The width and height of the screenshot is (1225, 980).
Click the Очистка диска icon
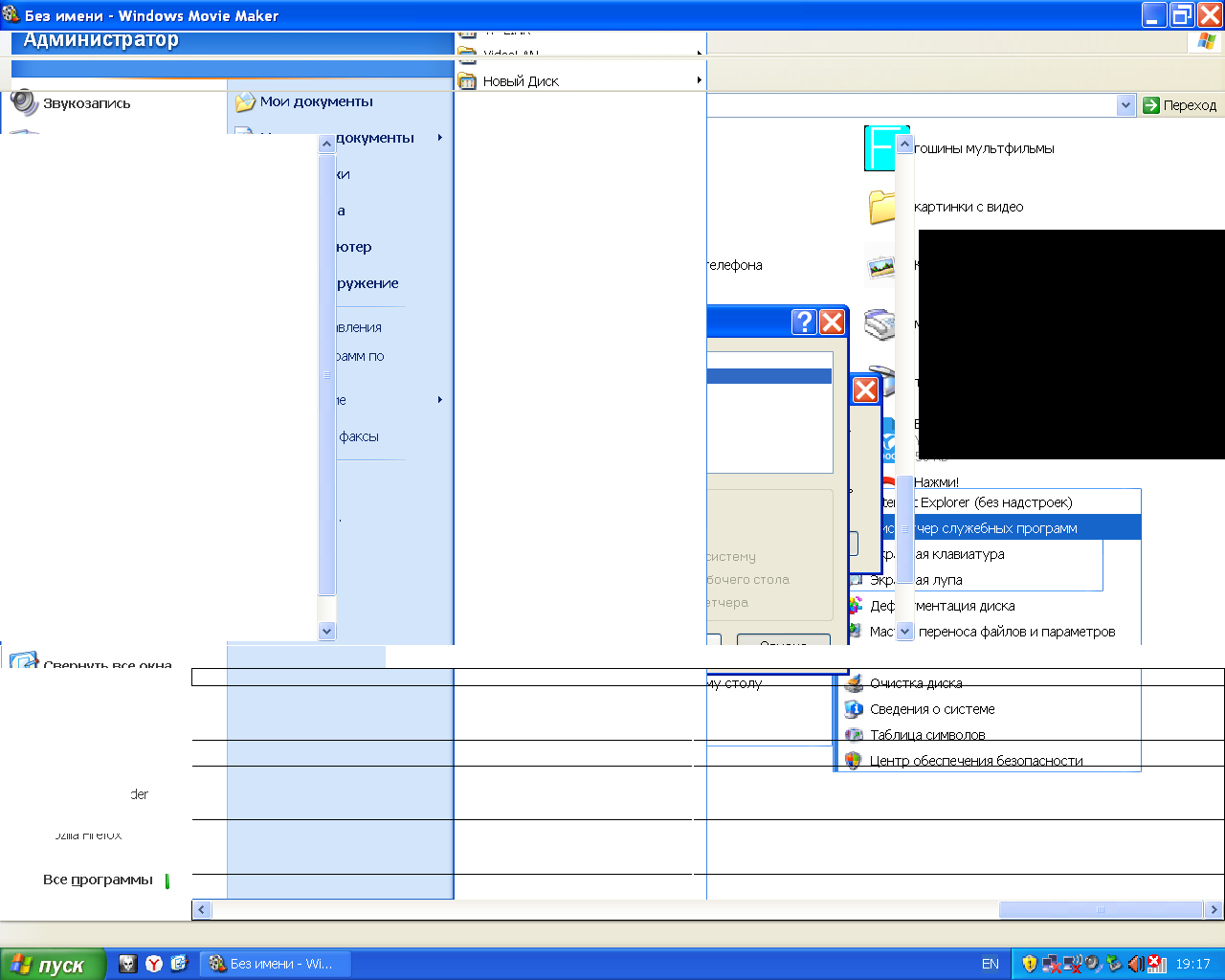click(854, 683)
